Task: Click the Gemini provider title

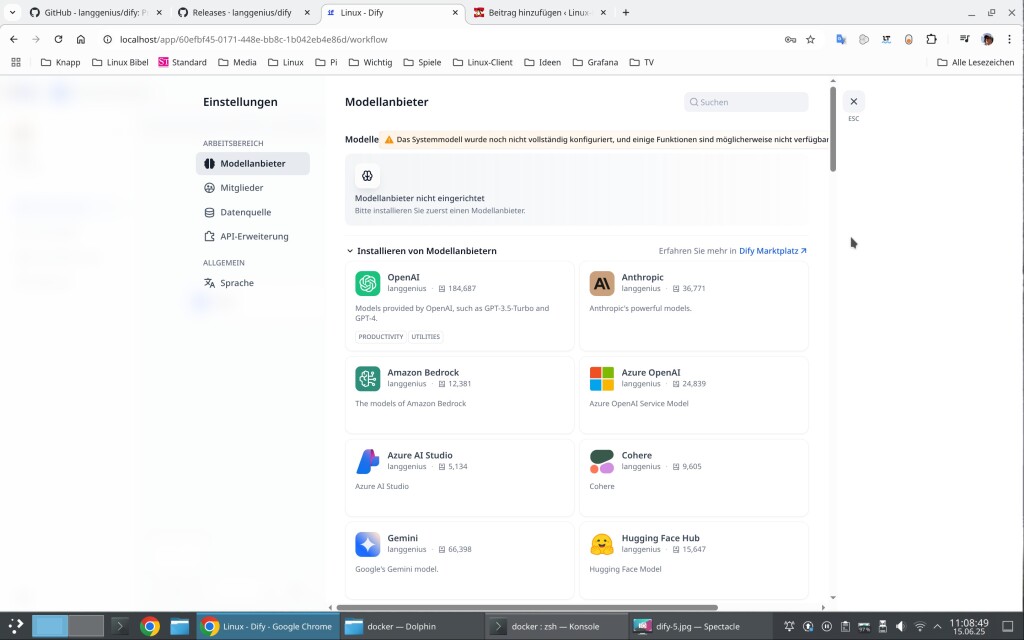Action: click(x=402, y=538)
